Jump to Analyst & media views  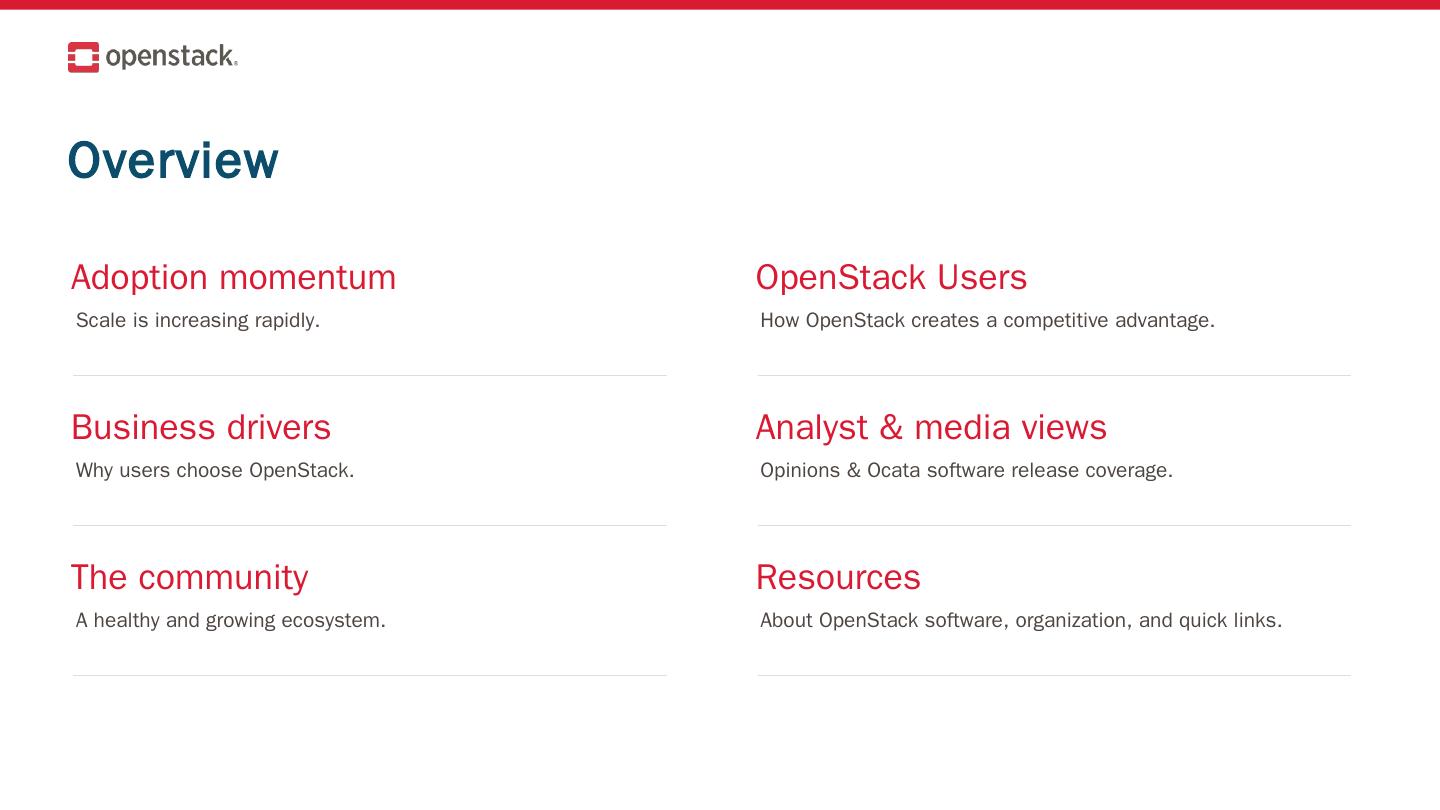coord(931,427)
